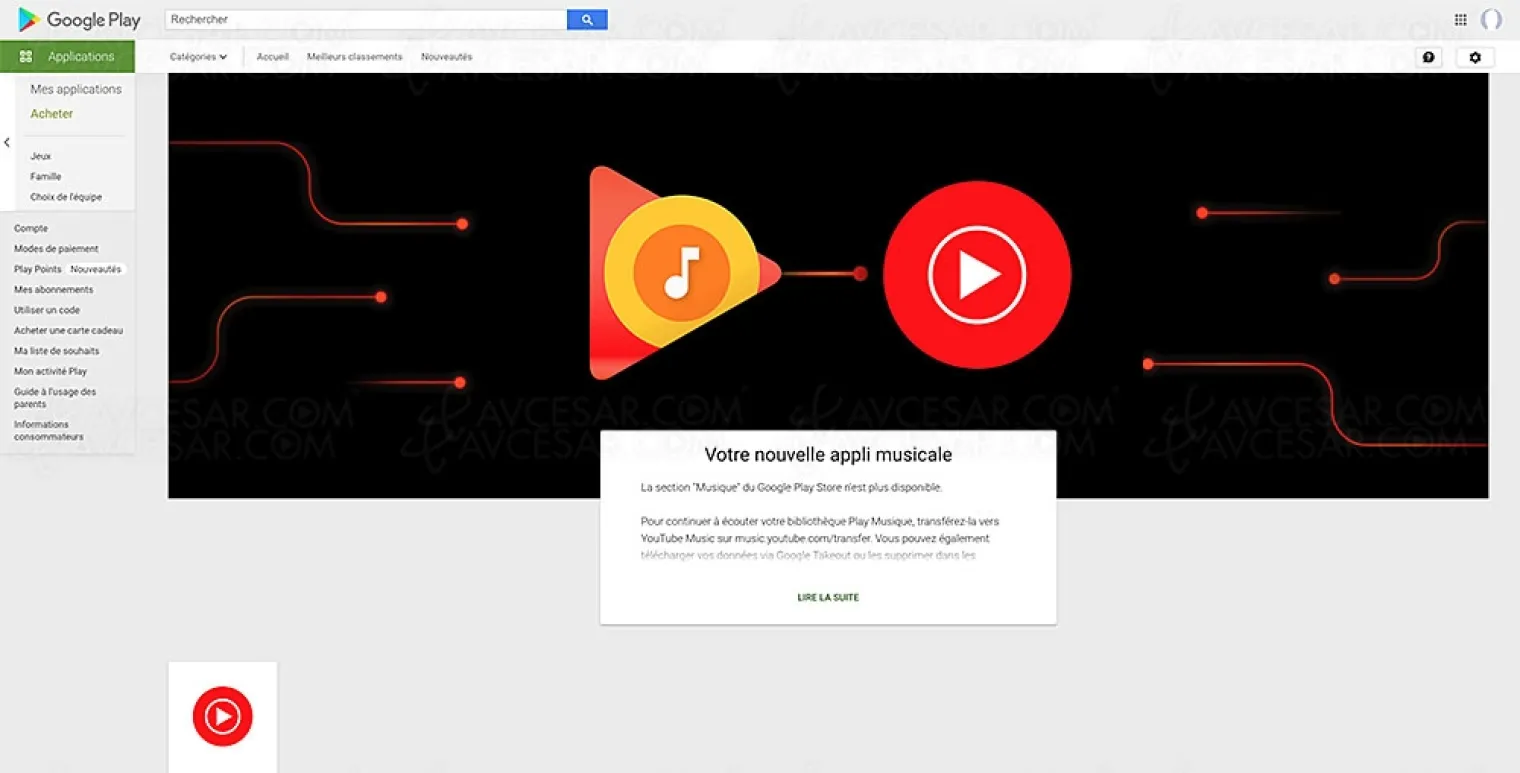Open the Famille category

pos(46,177)
